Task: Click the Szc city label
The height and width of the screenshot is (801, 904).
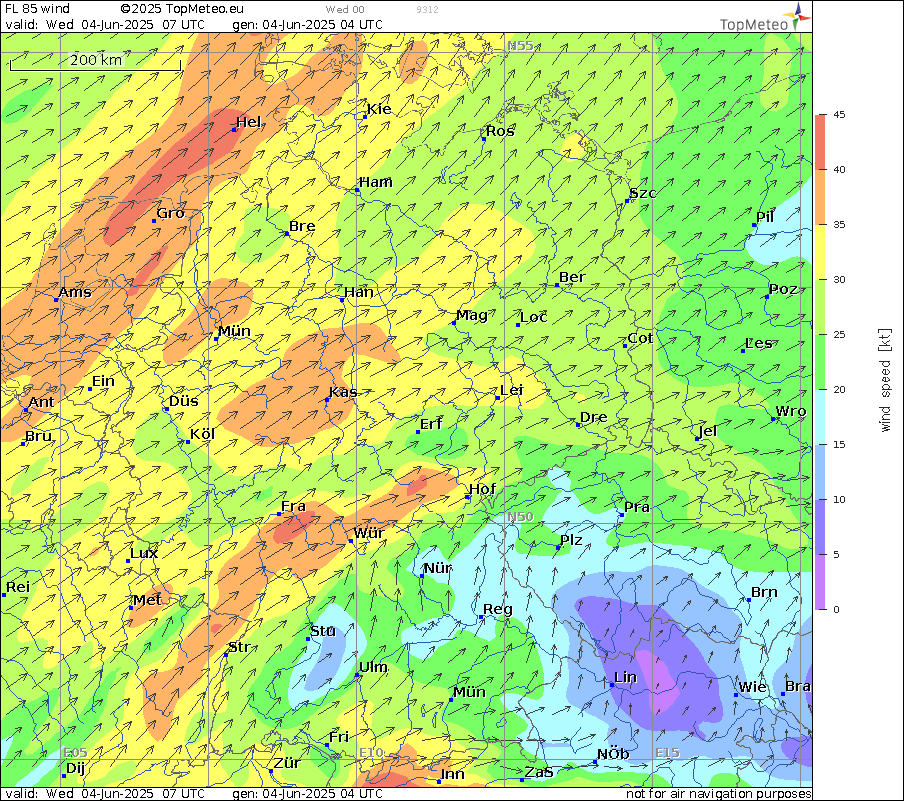Action: coord(643,193)
